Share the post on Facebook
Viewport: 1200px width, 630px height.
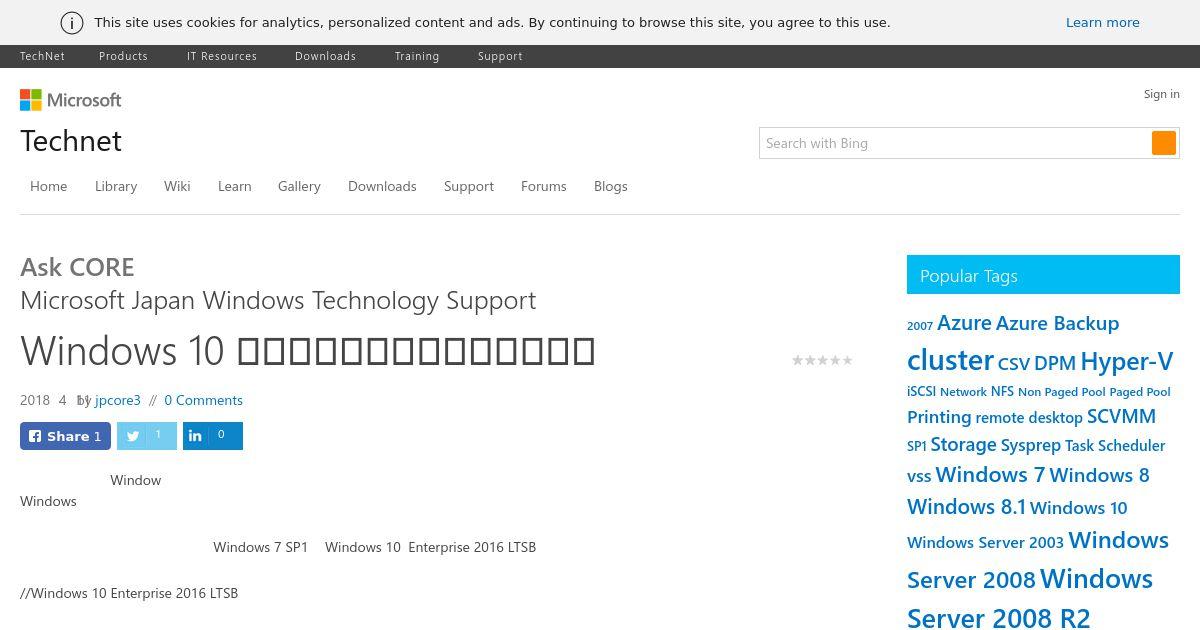[65, 436]
